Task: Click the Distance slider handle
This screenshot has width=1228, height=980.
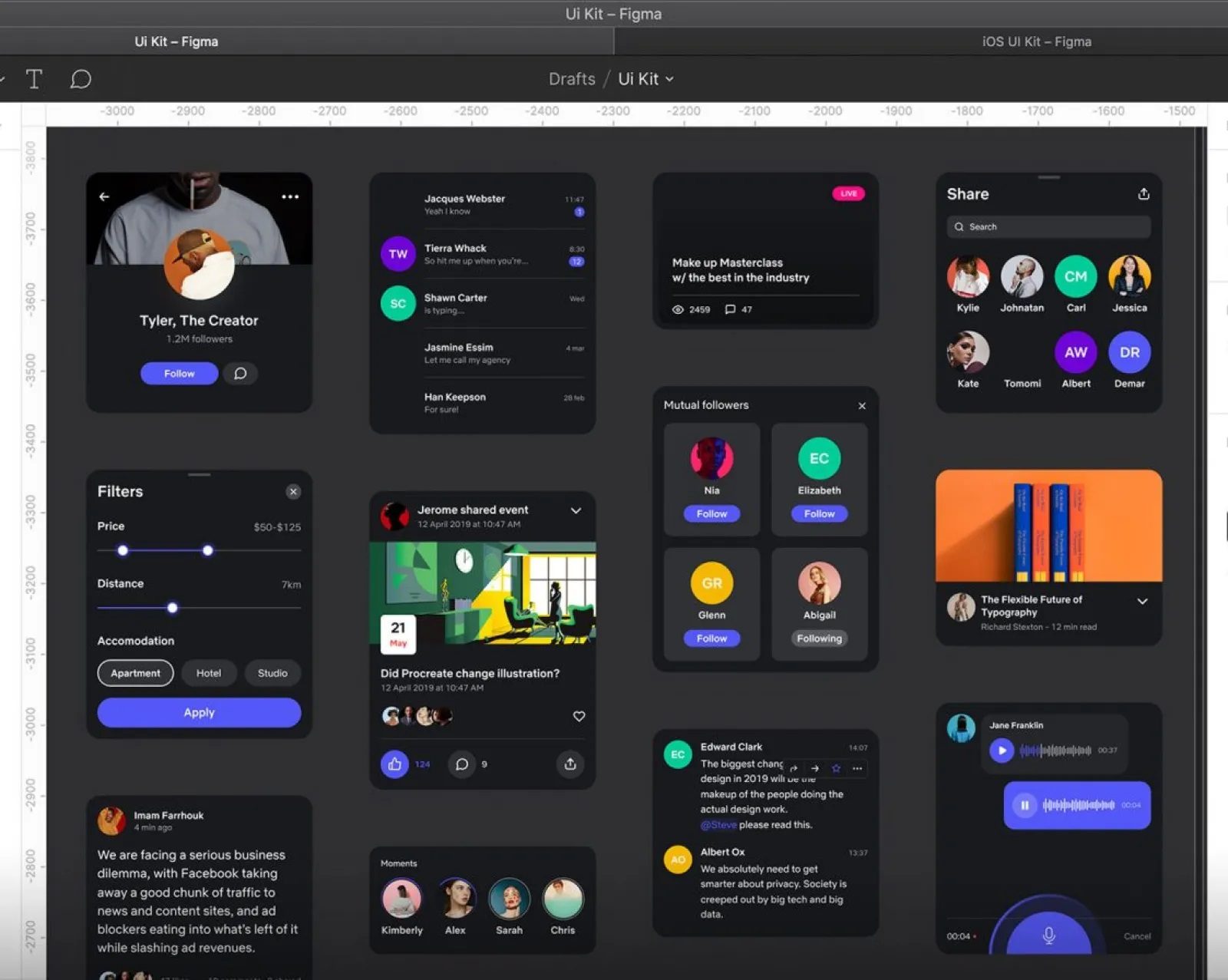Action: tap(173, 608)
